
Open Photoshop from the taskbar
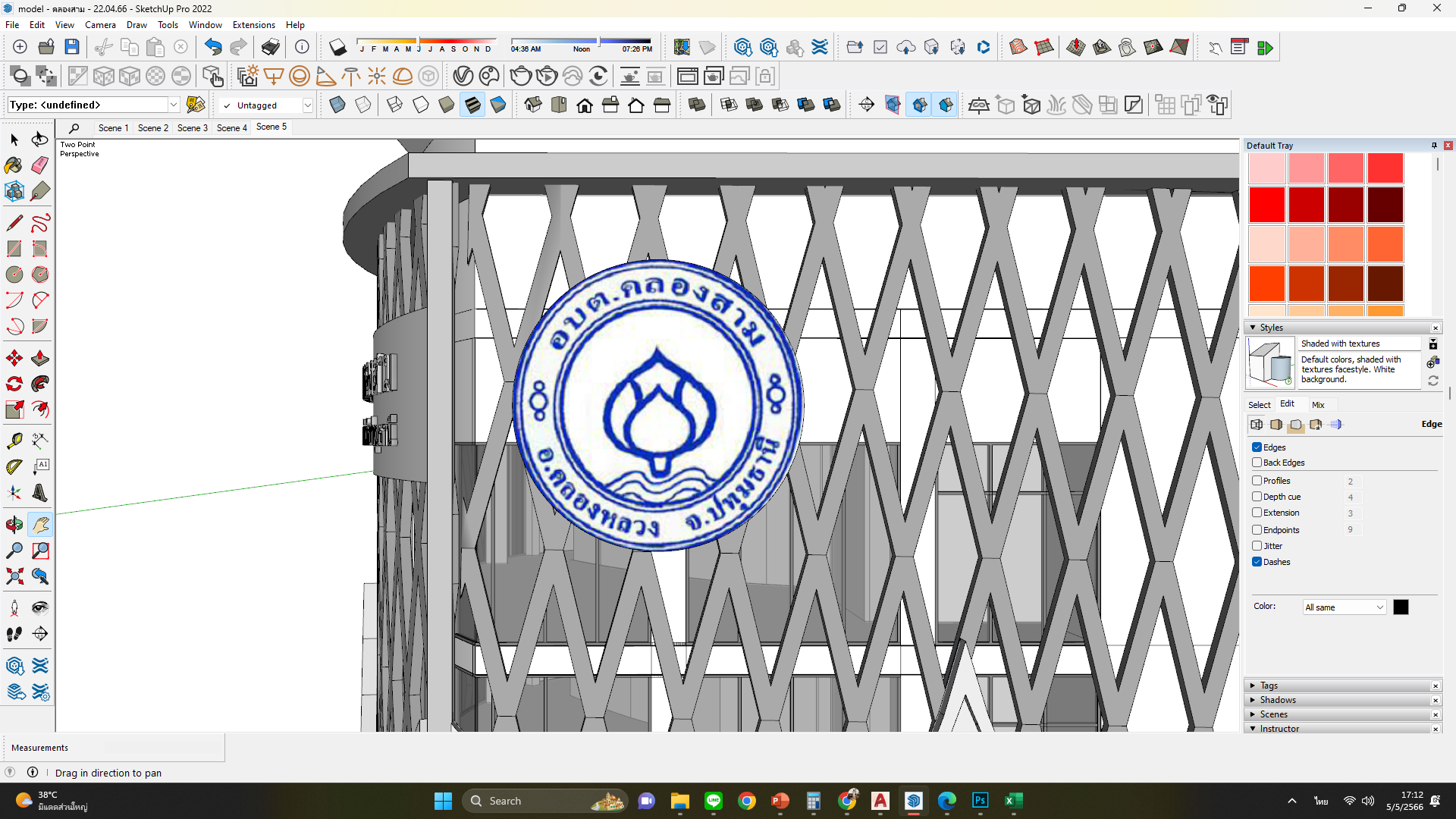click(980, 801)
